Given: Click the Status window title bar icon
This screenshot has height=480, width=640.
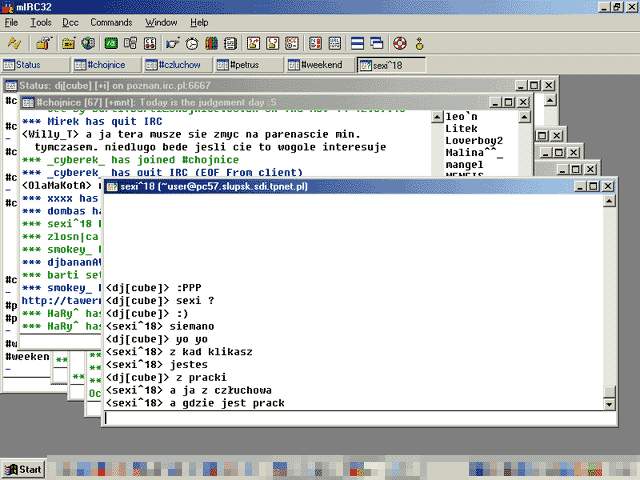Looking at the screenshot, I should [11, 86].
